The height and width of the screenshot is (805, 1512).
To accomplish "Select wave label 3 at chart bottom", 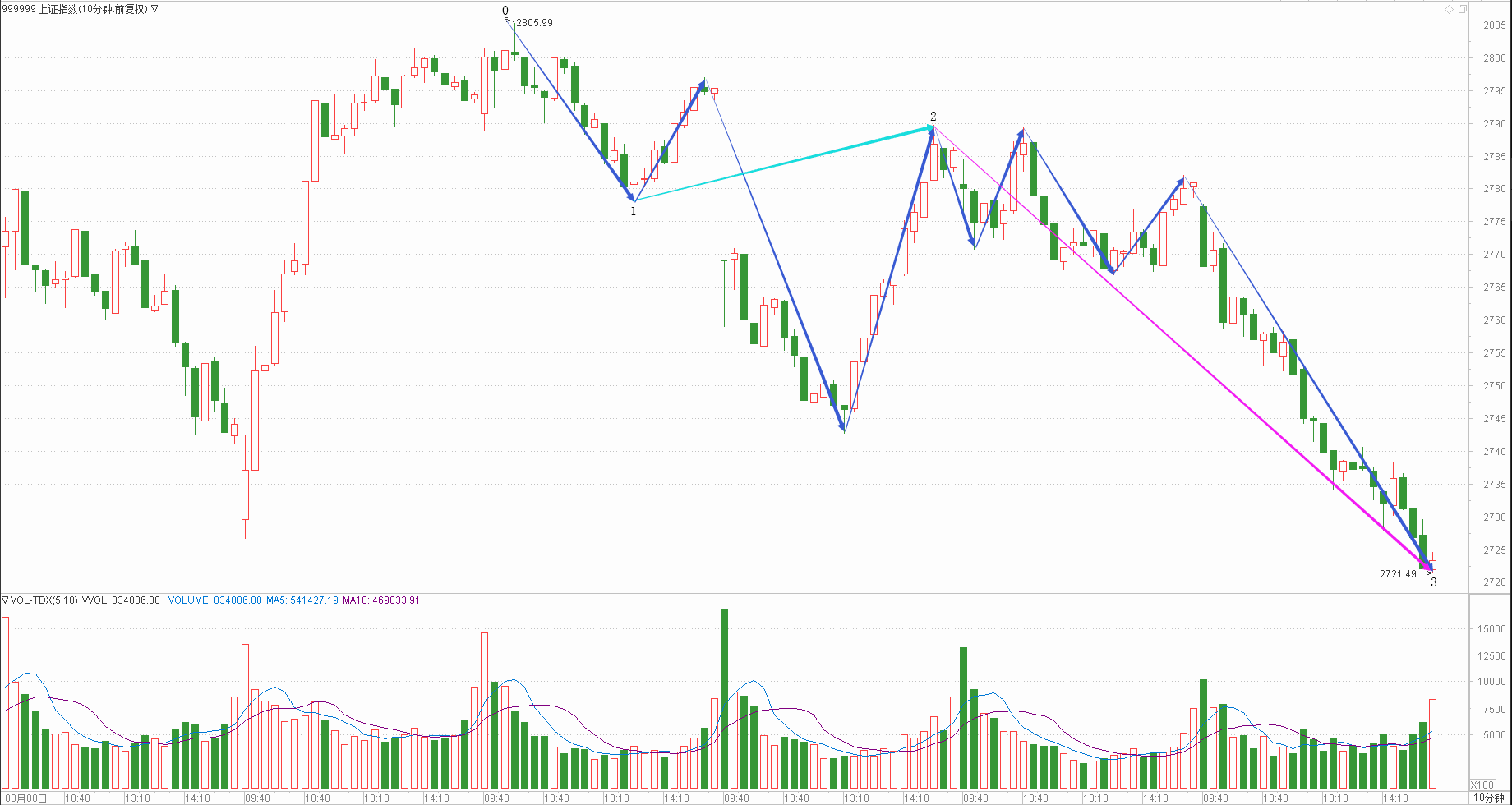I will 1434,582.
